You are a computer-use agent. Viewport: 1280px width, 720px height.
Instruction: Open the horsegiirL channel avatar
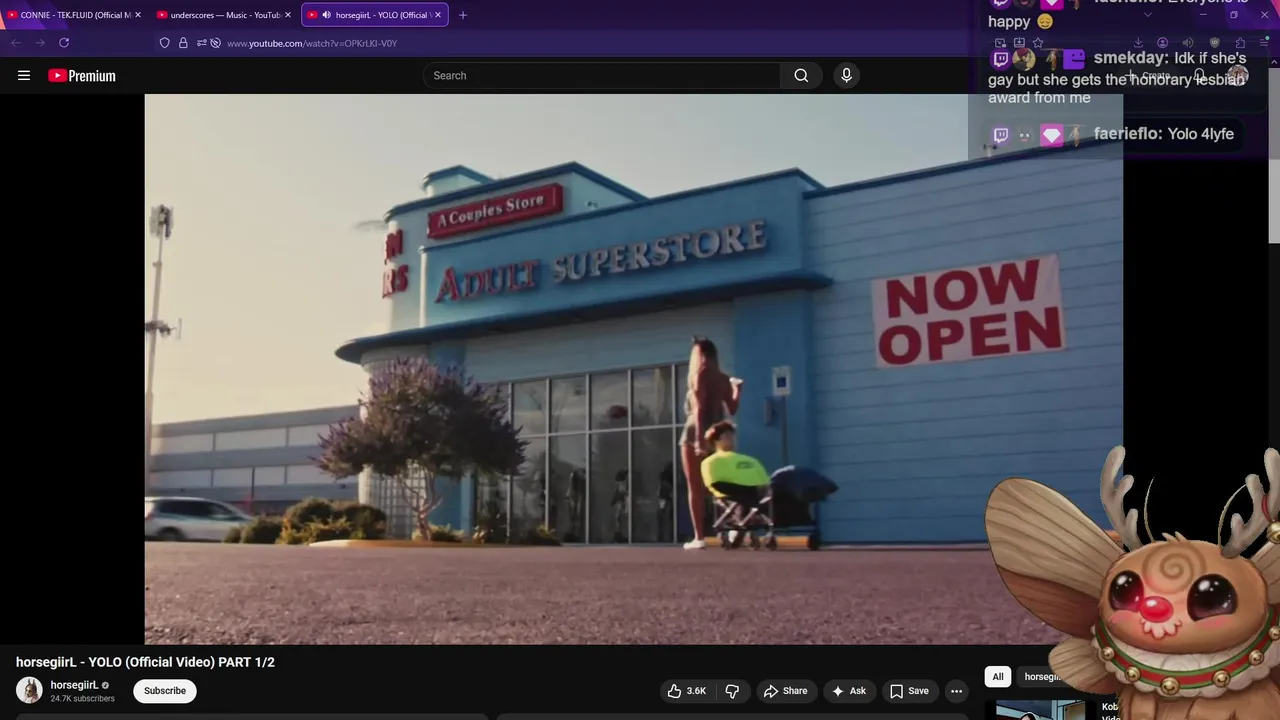(29, 690)
